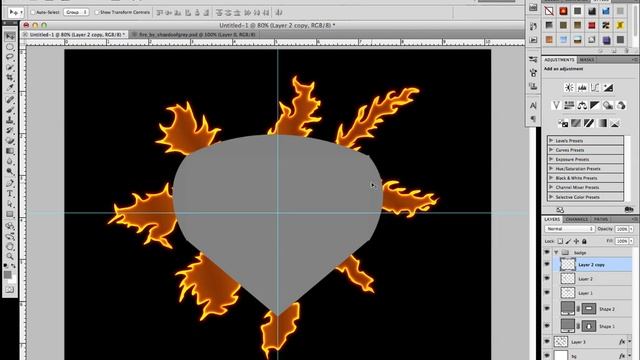Viewport: 640px width, 360px height.
Task: Switch to the second document tab
Action: [x=197, y=35]
